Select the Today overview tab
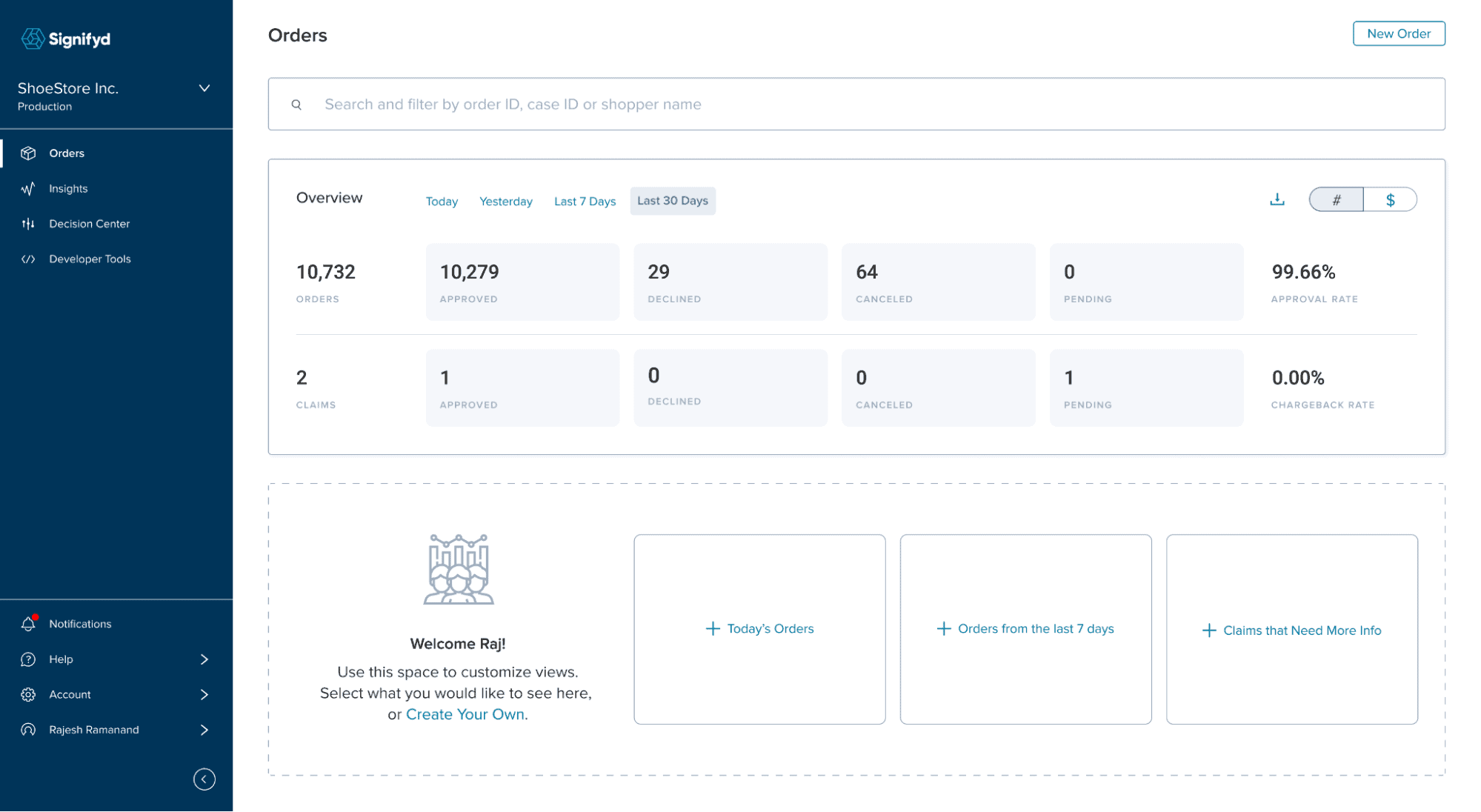The image size is (1481, 812). [x=440, y=200]
